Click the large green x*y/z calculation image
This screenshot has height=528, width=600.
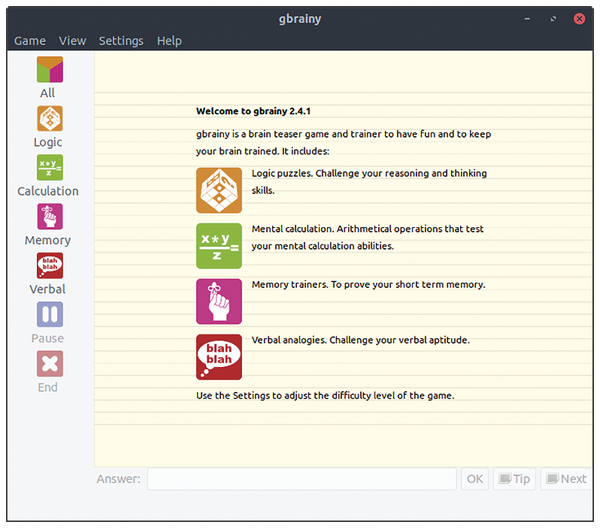point(219,246)
